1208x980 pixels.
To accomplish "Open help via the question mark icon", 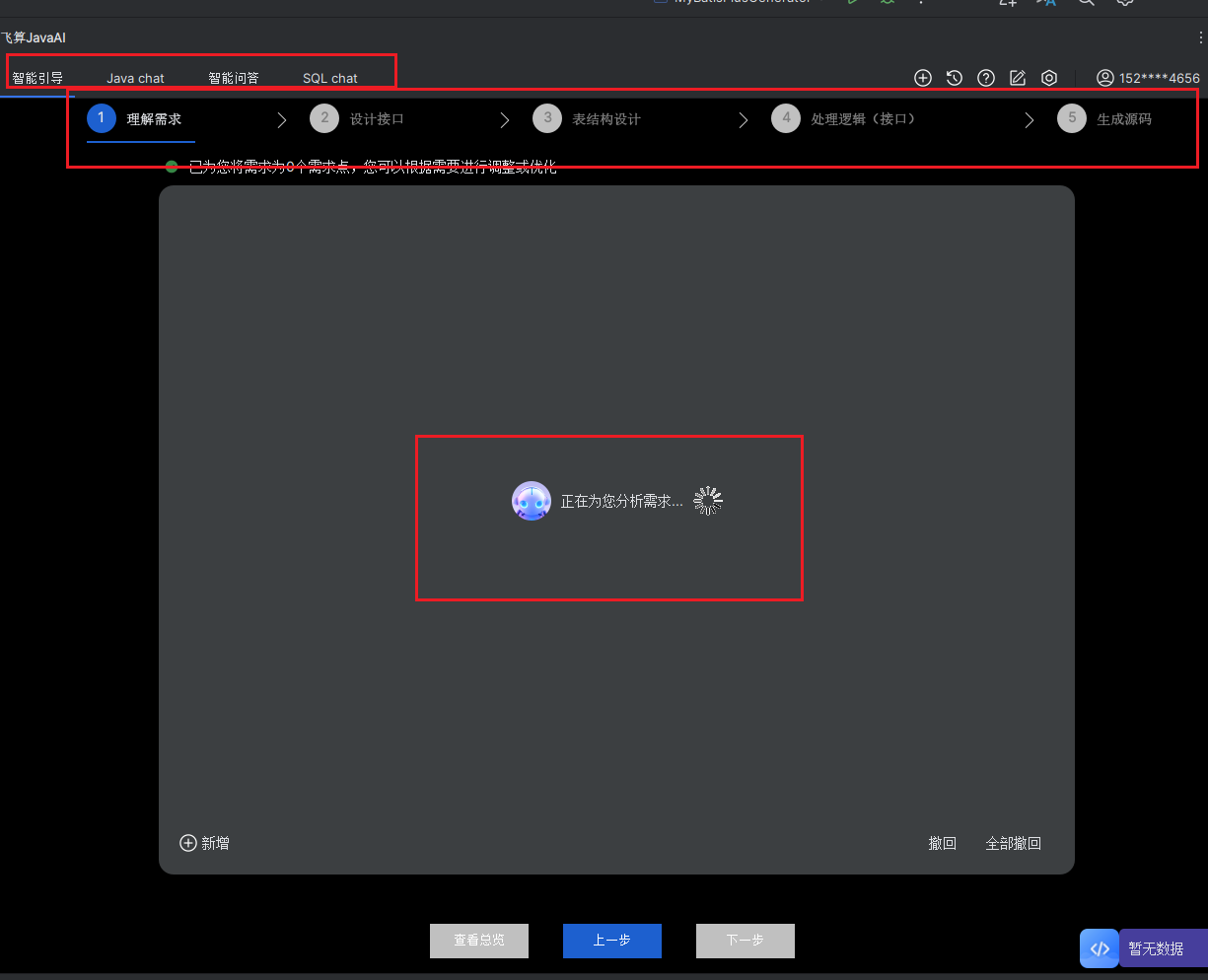I will click(986, 78).
